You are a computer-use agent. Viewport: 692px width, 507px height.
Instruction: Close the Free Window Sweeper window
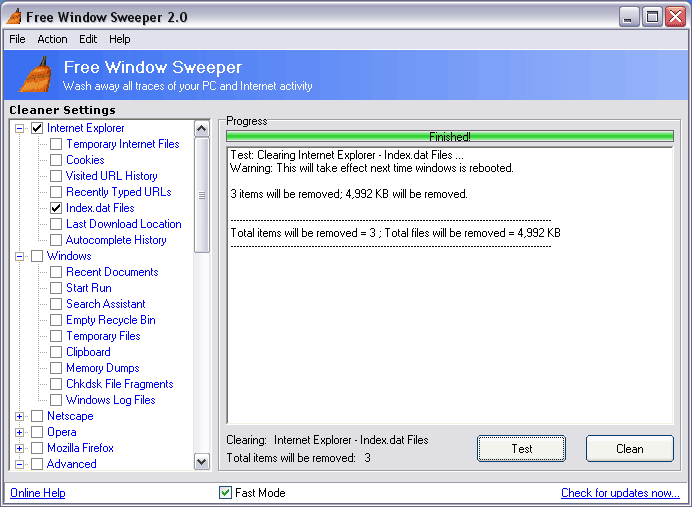tap(675, 17)
